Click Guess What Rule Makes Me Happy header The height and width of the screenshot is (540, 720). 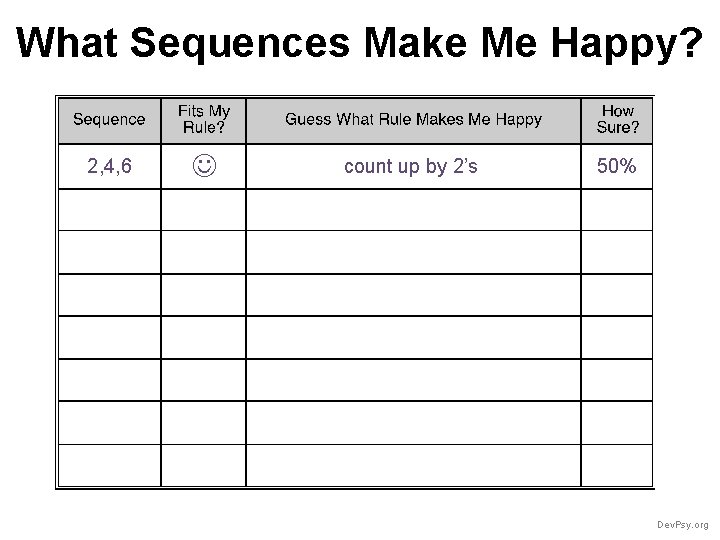(x=413, y=120)
